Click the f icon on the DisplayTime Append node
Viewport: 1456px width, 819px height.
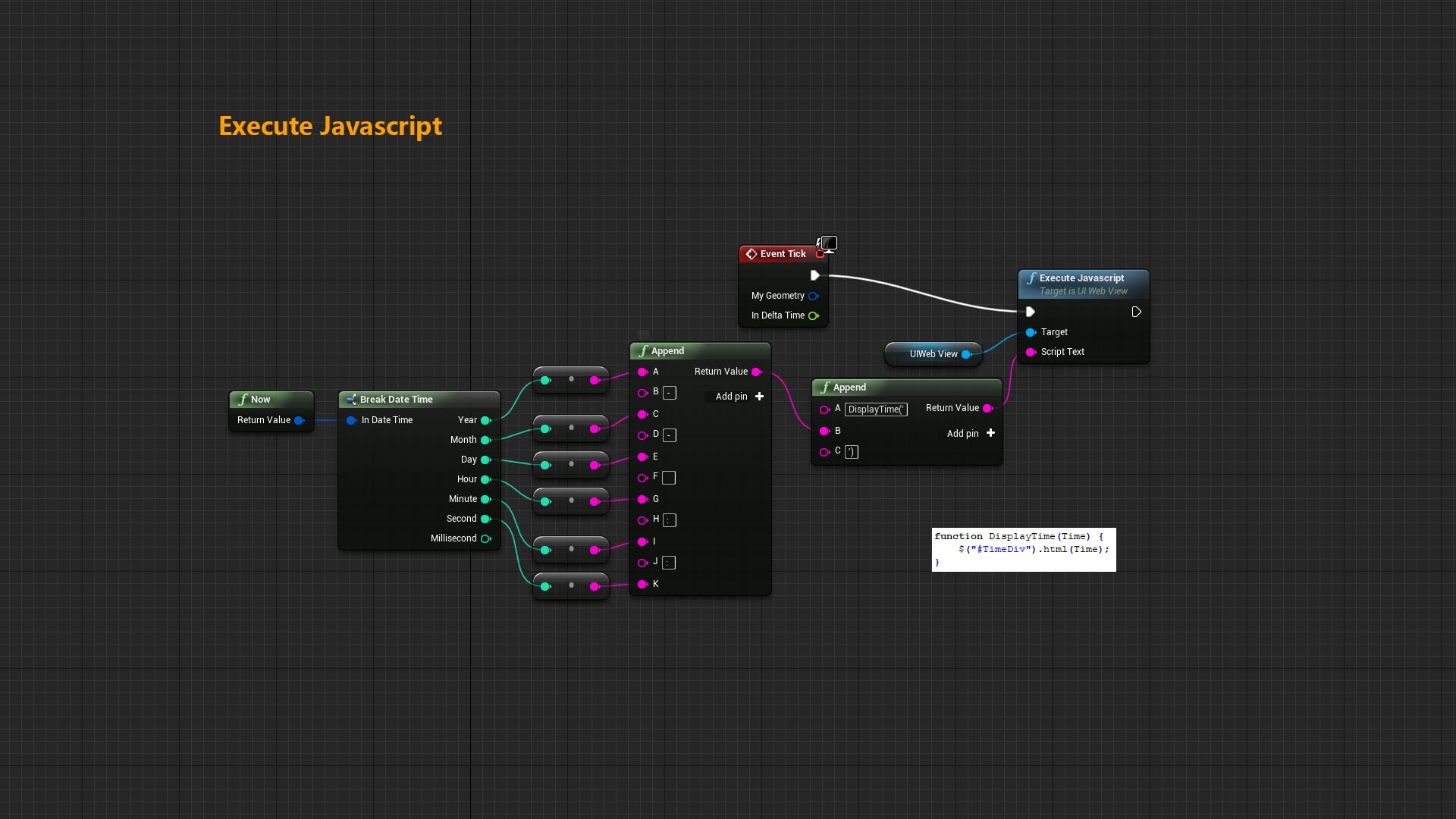pos(826,388)
